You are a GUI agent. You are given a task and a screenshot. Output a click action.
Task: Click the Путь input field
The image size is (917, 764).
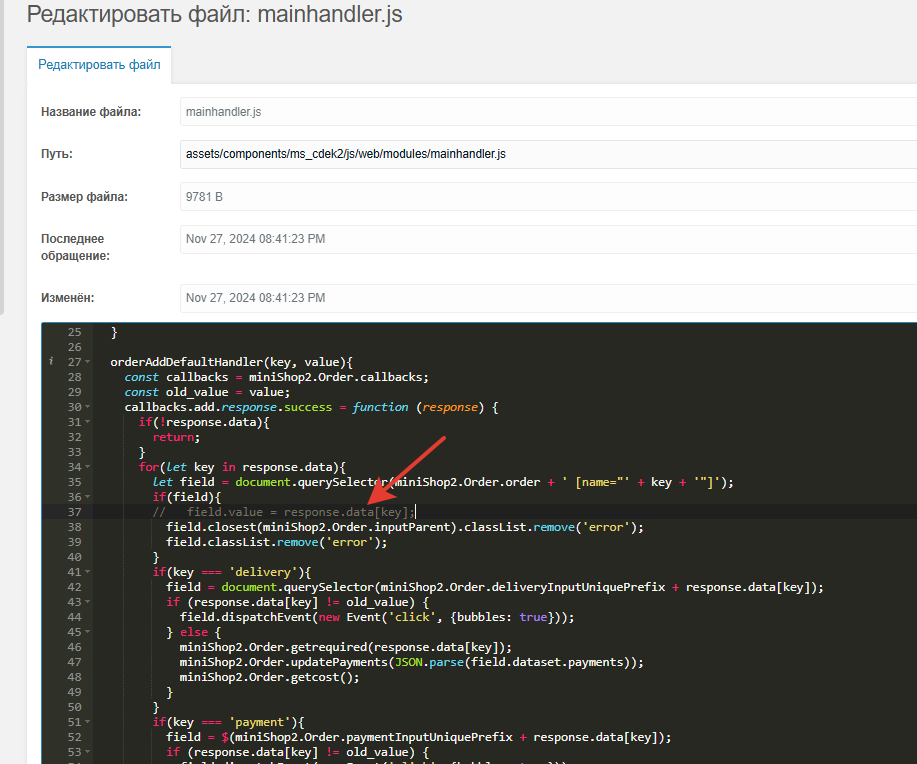[549, 154]
